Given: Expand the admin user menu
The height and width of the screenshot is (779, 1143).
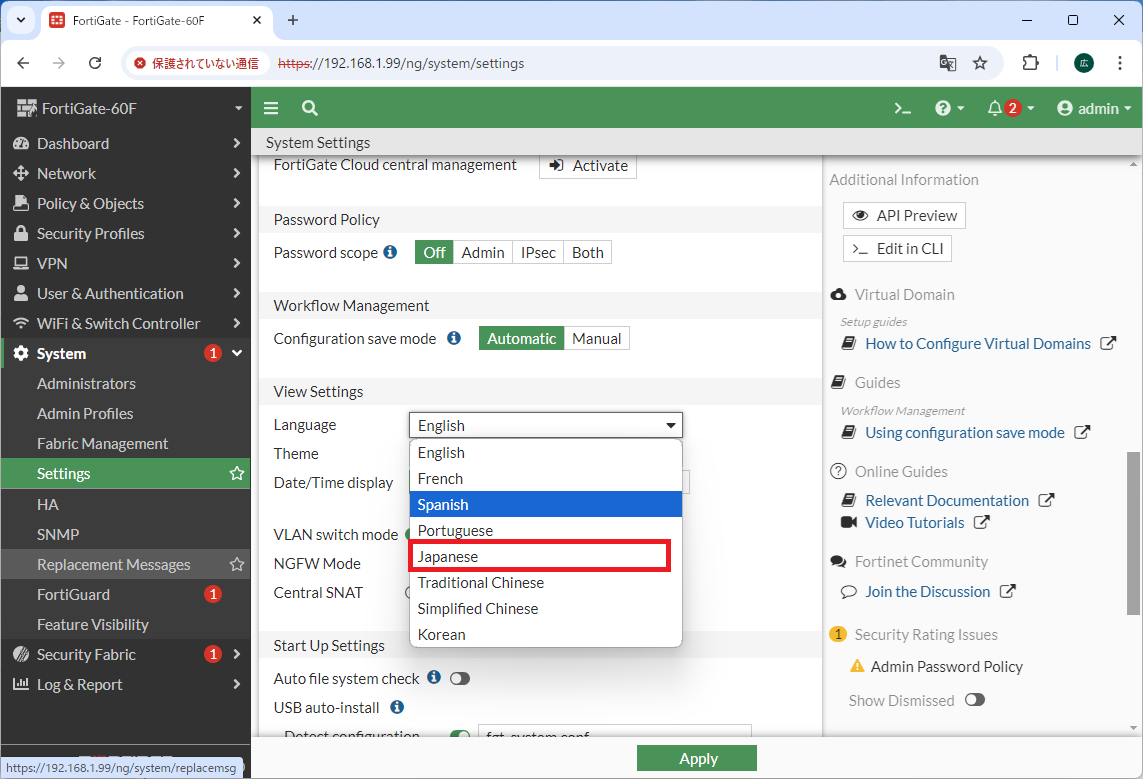Looking at the screenshot, I should (1094, 108).
